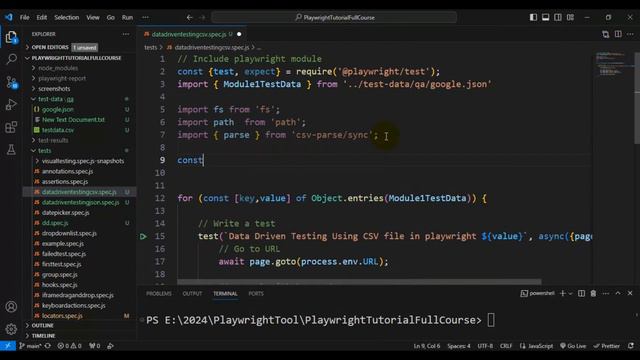Open the Source Control view
The width and height of the screenshot is (640, 360).
pyautogui.click(x=11, y=82)
